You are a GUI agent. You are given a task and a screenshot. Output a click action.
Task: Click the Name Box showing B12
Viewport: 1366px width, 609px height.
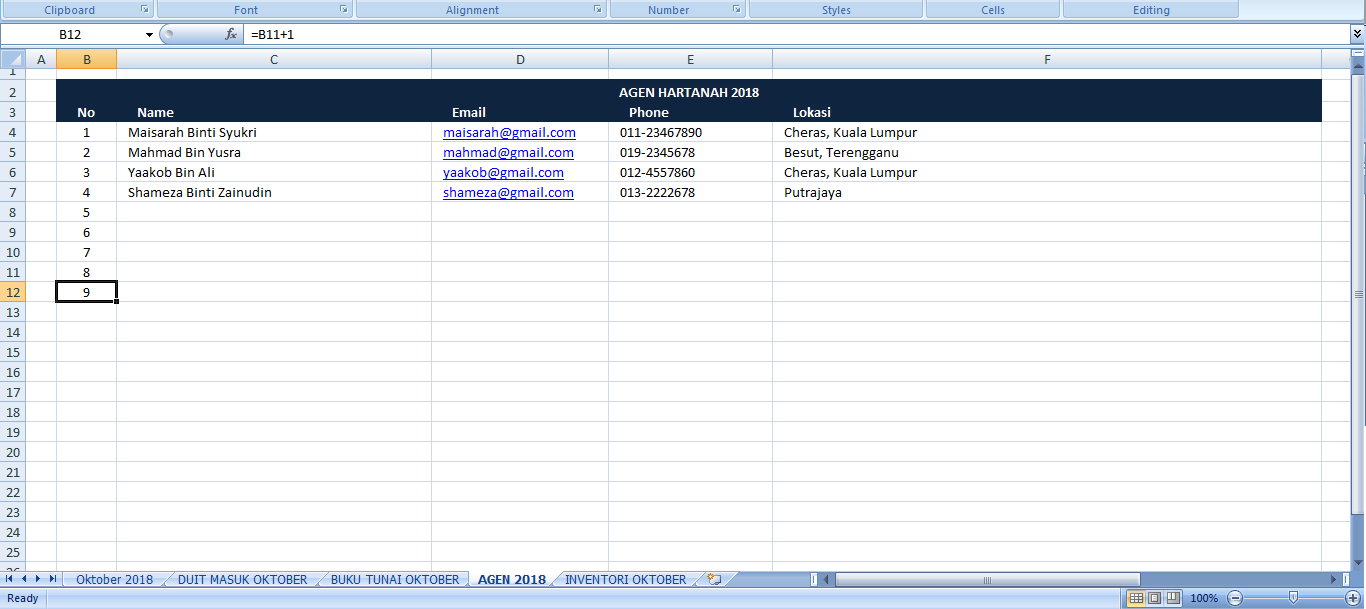(x=71, y=34)
